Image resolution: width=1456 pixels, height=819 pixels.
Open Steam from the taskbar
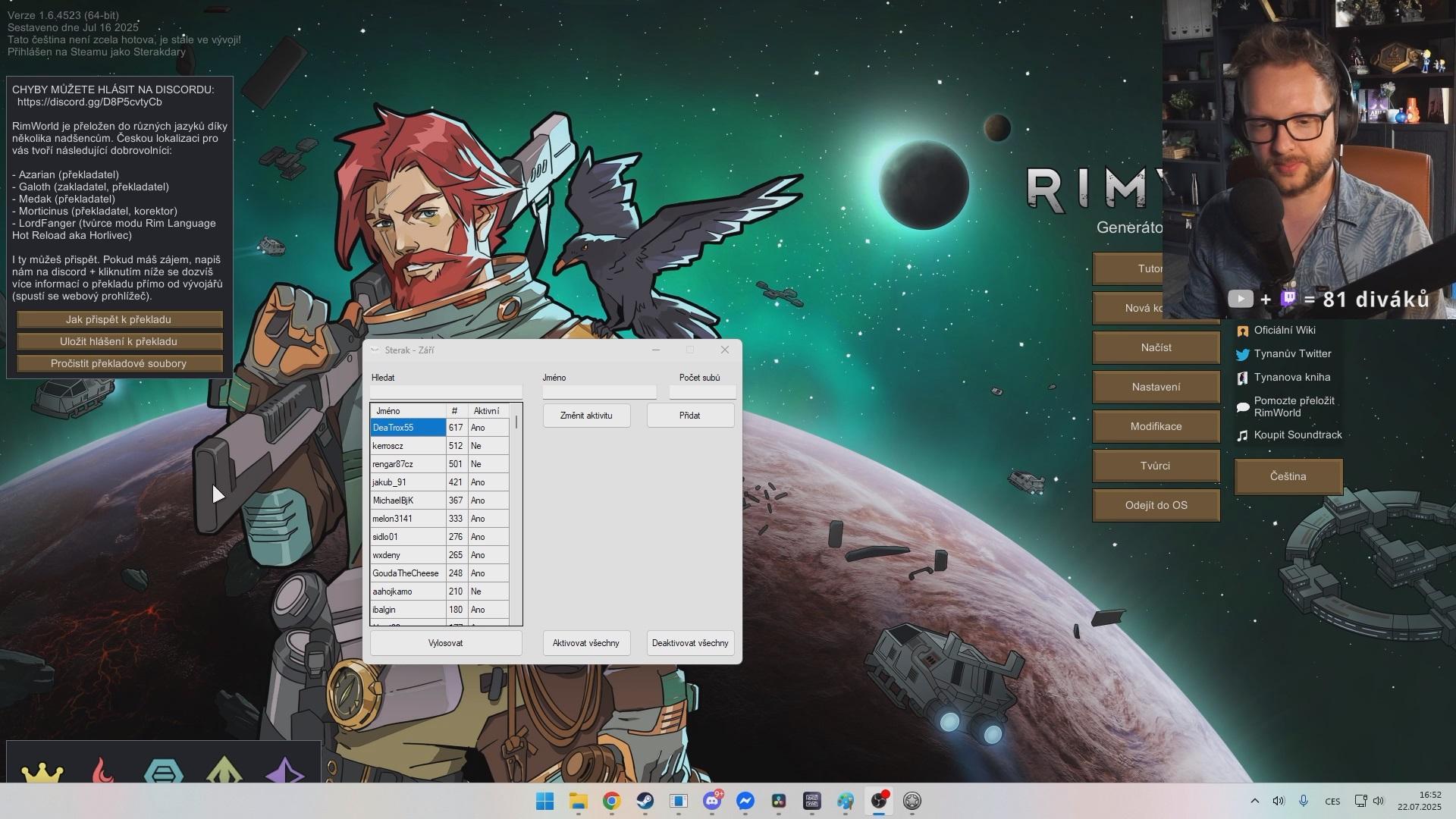645,801
